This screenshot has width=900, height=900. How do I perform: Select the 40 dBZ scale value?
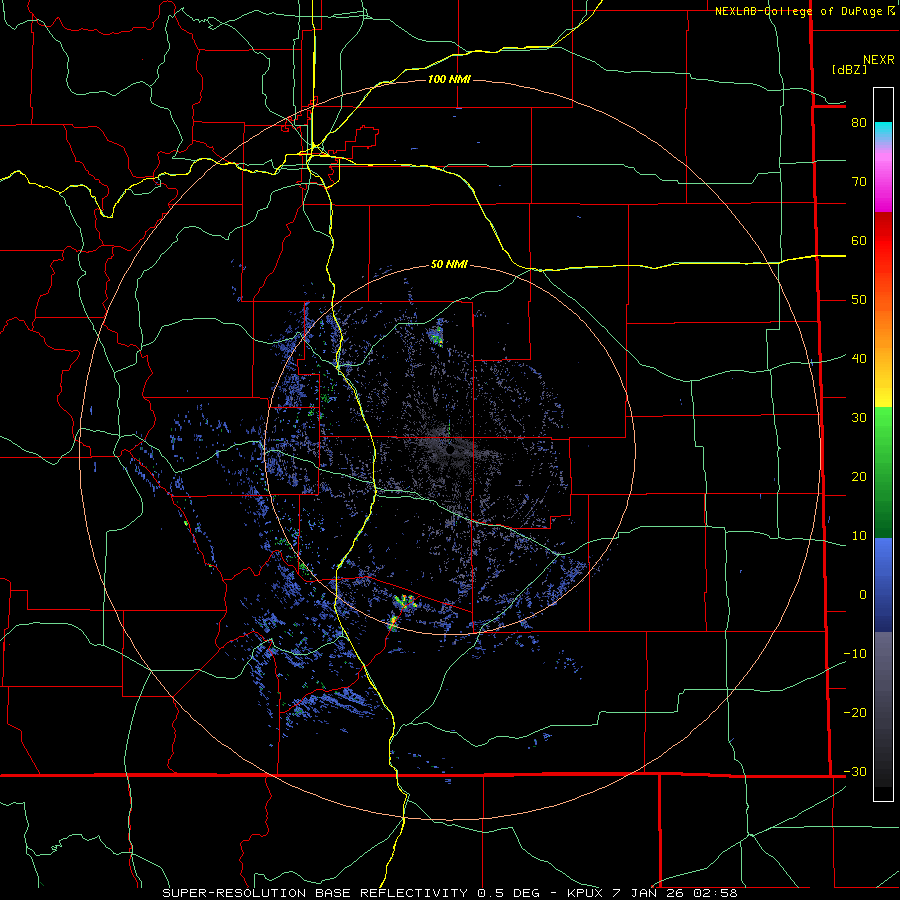[x=859, y=358]
